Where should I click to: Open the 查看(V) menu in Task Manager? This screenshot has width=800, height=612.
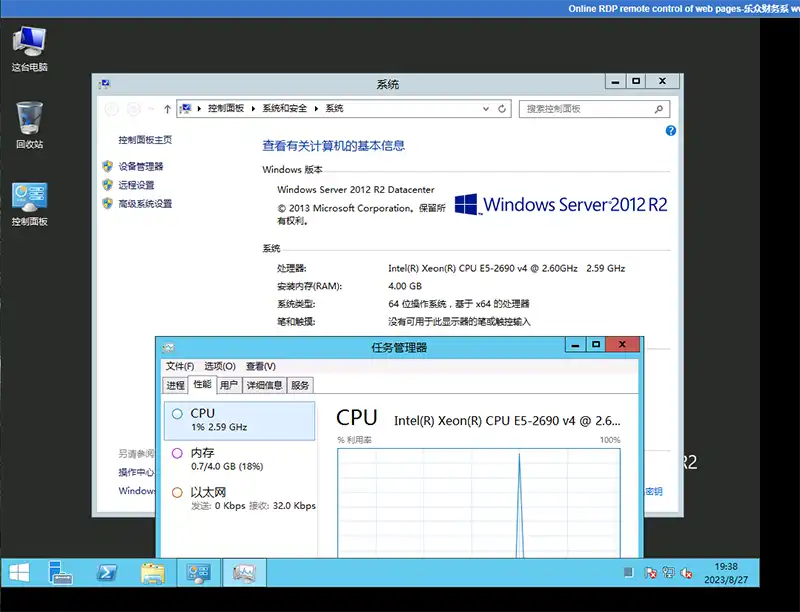[261, 366]
